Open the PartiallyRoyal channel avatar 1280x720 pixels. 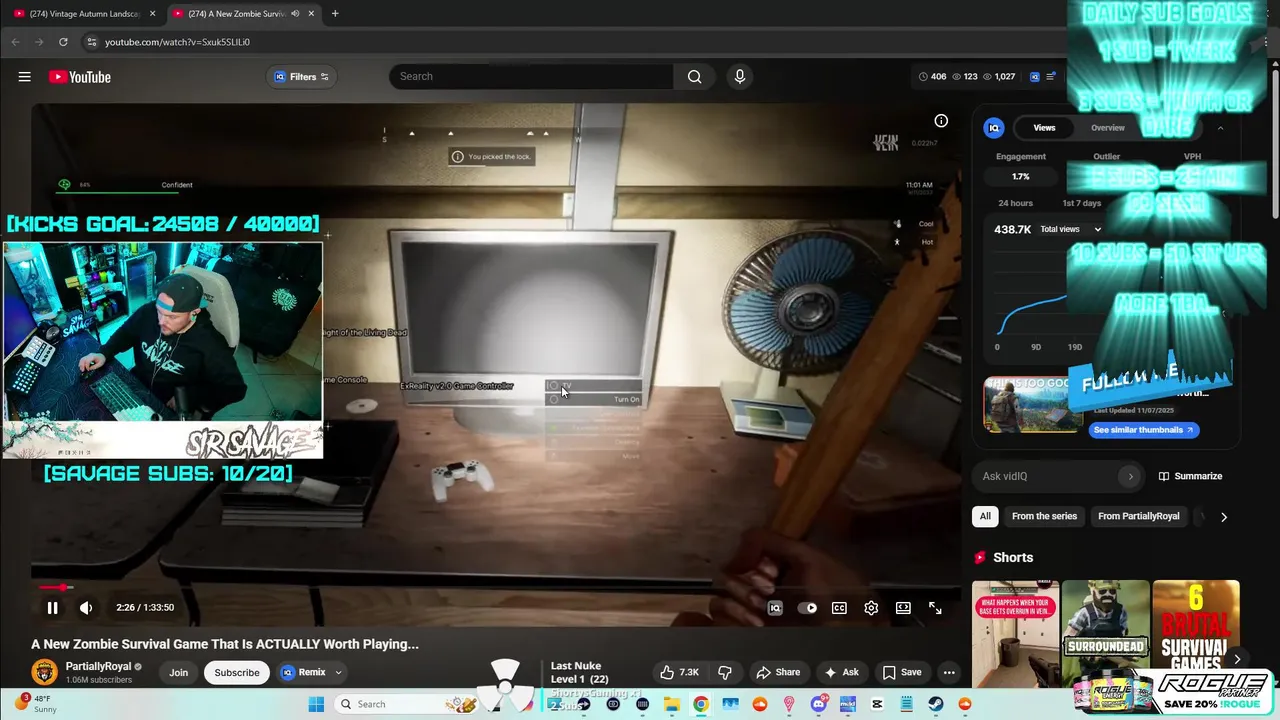tap(44, 672)
